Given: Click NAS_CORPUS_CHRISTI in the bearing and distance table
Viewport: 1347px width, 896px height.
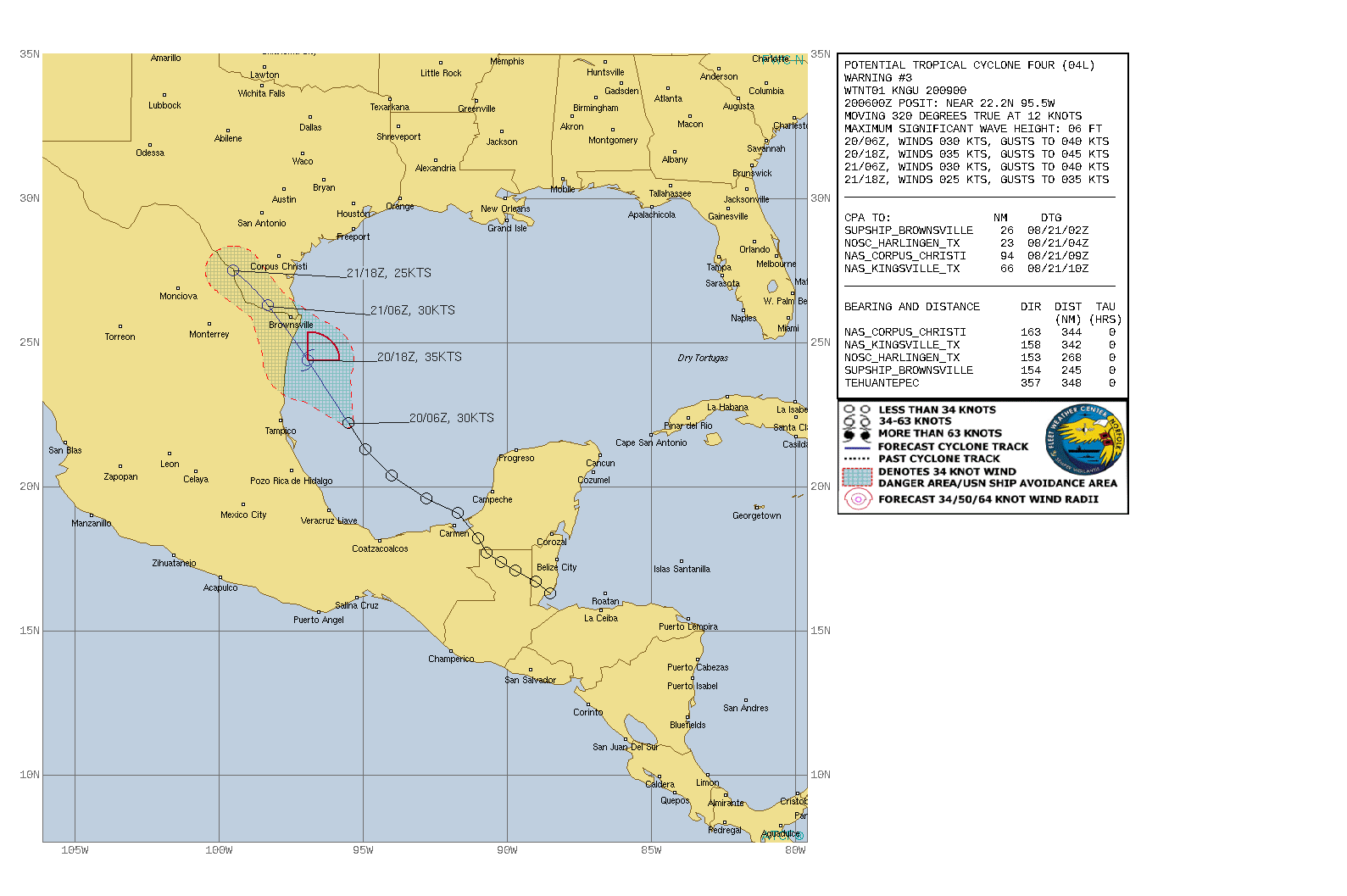Looking at the screenshot, I should click(x=905, y=332).
